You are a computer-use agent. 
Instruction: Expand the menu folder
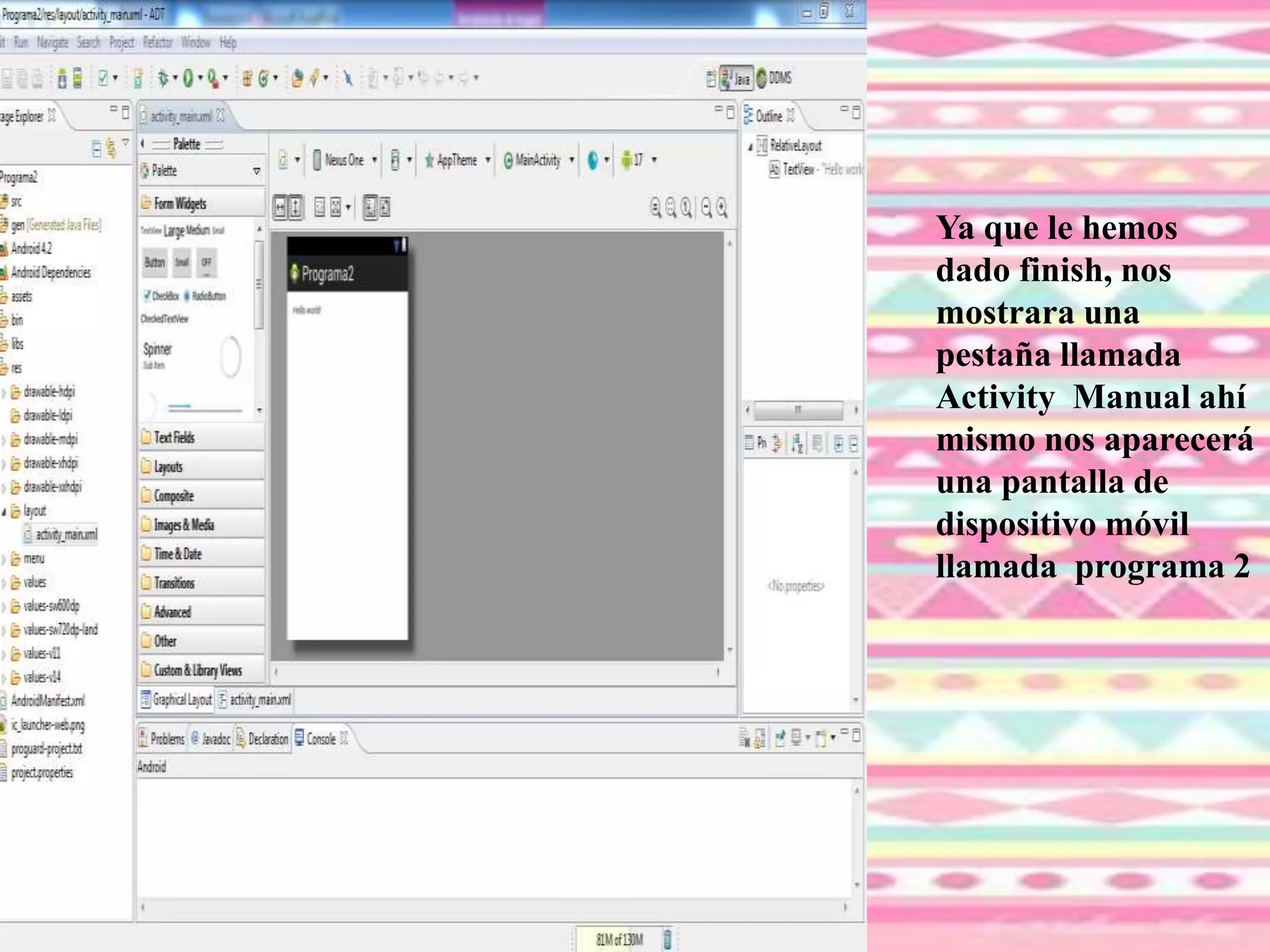(x=4, y=560)
